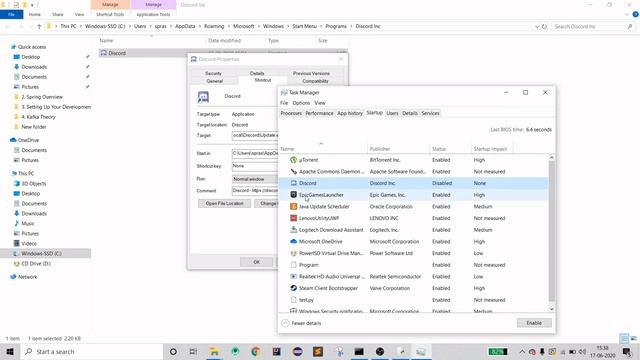Viewport: 640px width, 360px height.
Task: Open Task View icon on taskbar
Action: click(x=193, y=351)
